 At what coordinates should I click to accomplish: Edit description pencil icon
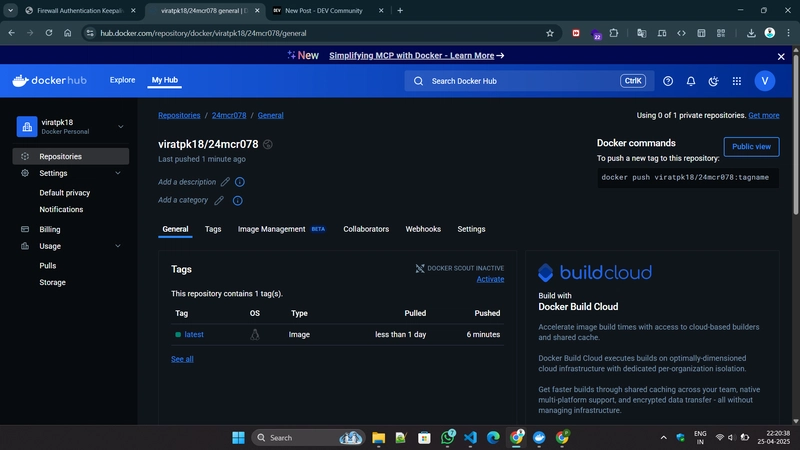pyautogui.click(x=225, y=182)
